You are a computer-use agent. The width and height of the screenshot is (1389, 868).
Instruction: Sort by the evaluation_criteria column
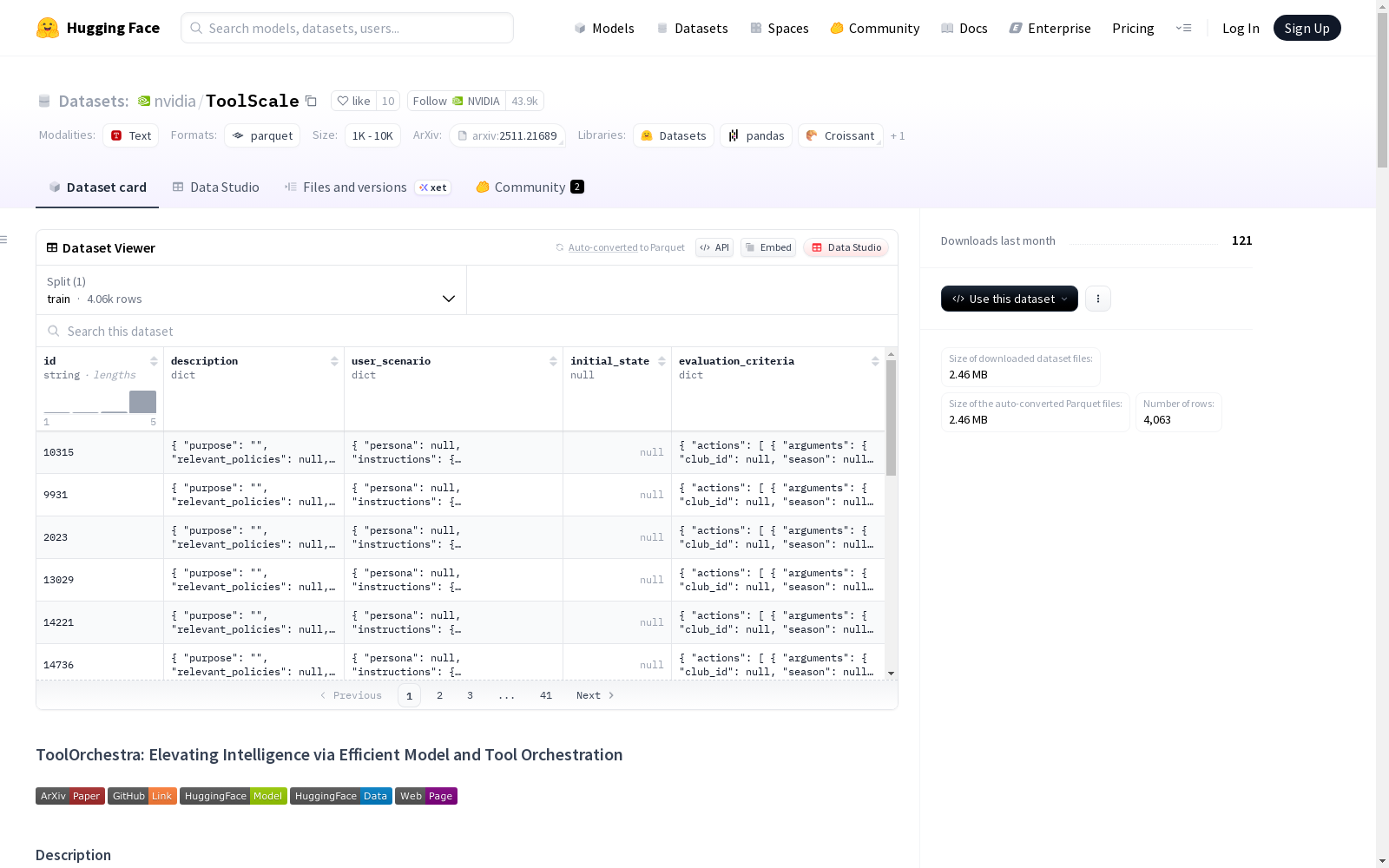[x=875, y=361]
